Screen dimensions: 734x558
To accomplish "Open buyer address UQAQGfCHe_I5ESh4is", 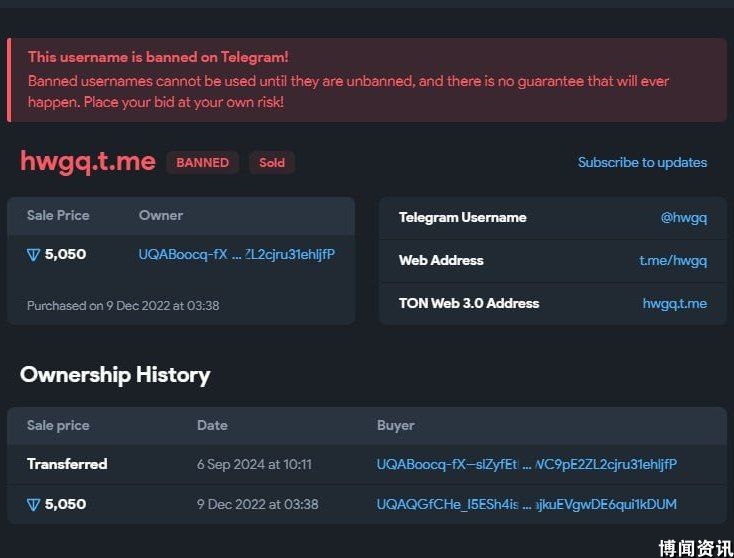I will tap(527, 504).
